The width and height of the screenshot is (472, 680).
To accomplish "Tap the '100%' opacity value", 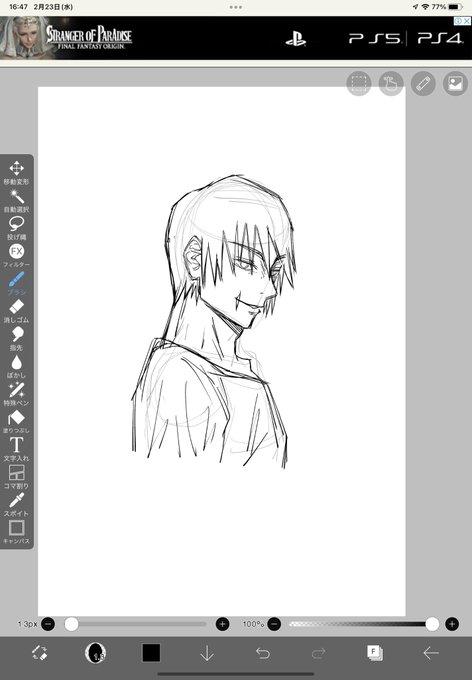I will tap(253, 624).
